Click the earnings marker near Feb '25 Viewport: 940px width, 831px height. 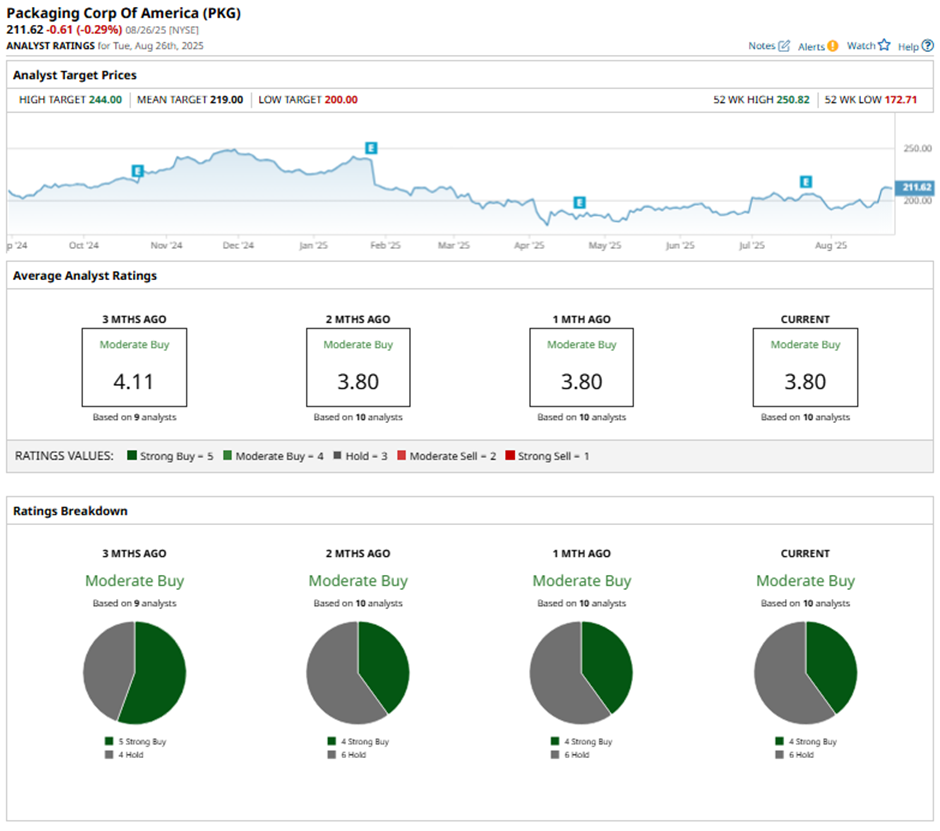[x=371, y=147]
